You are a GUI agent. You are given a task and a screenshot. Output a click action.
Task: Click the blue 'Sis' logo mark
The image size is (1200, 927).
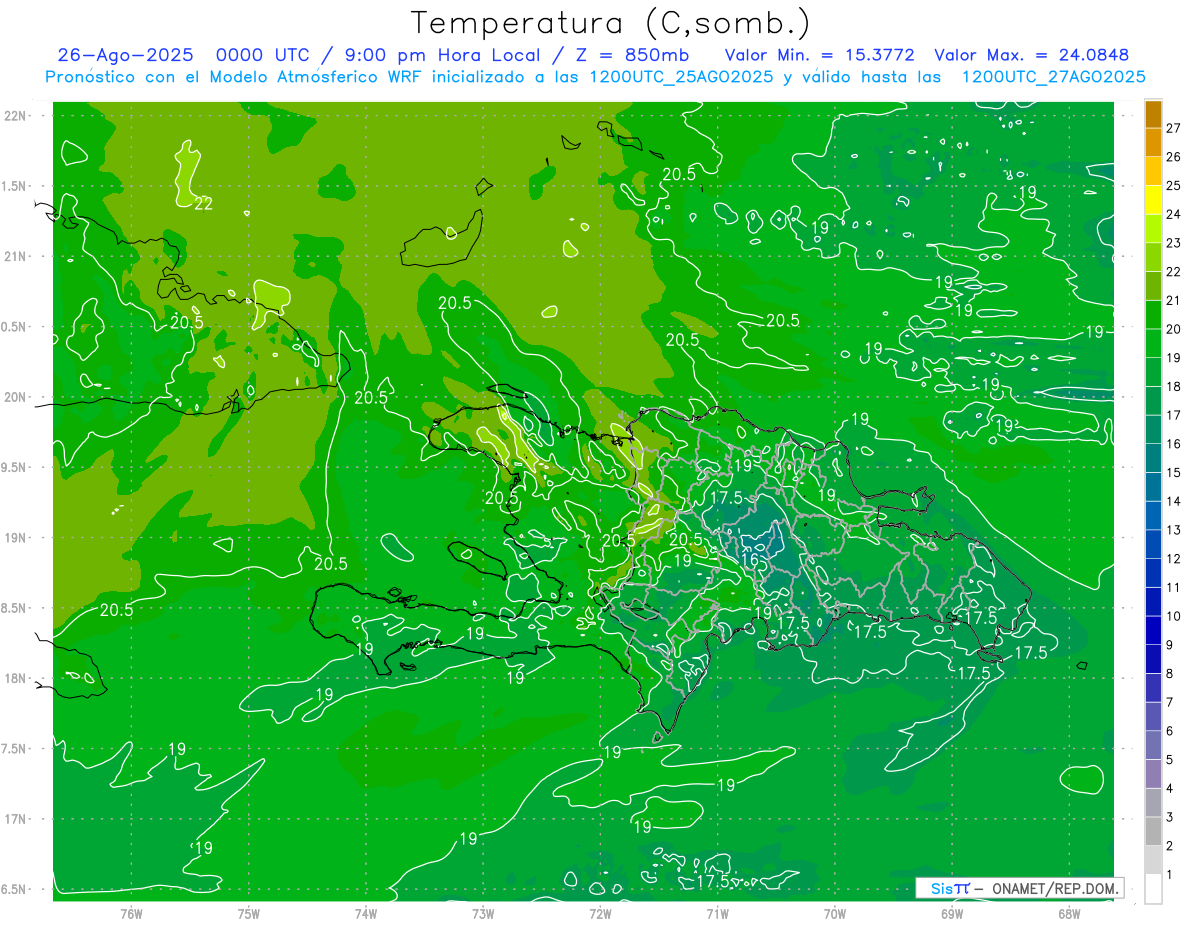point(942,888)
